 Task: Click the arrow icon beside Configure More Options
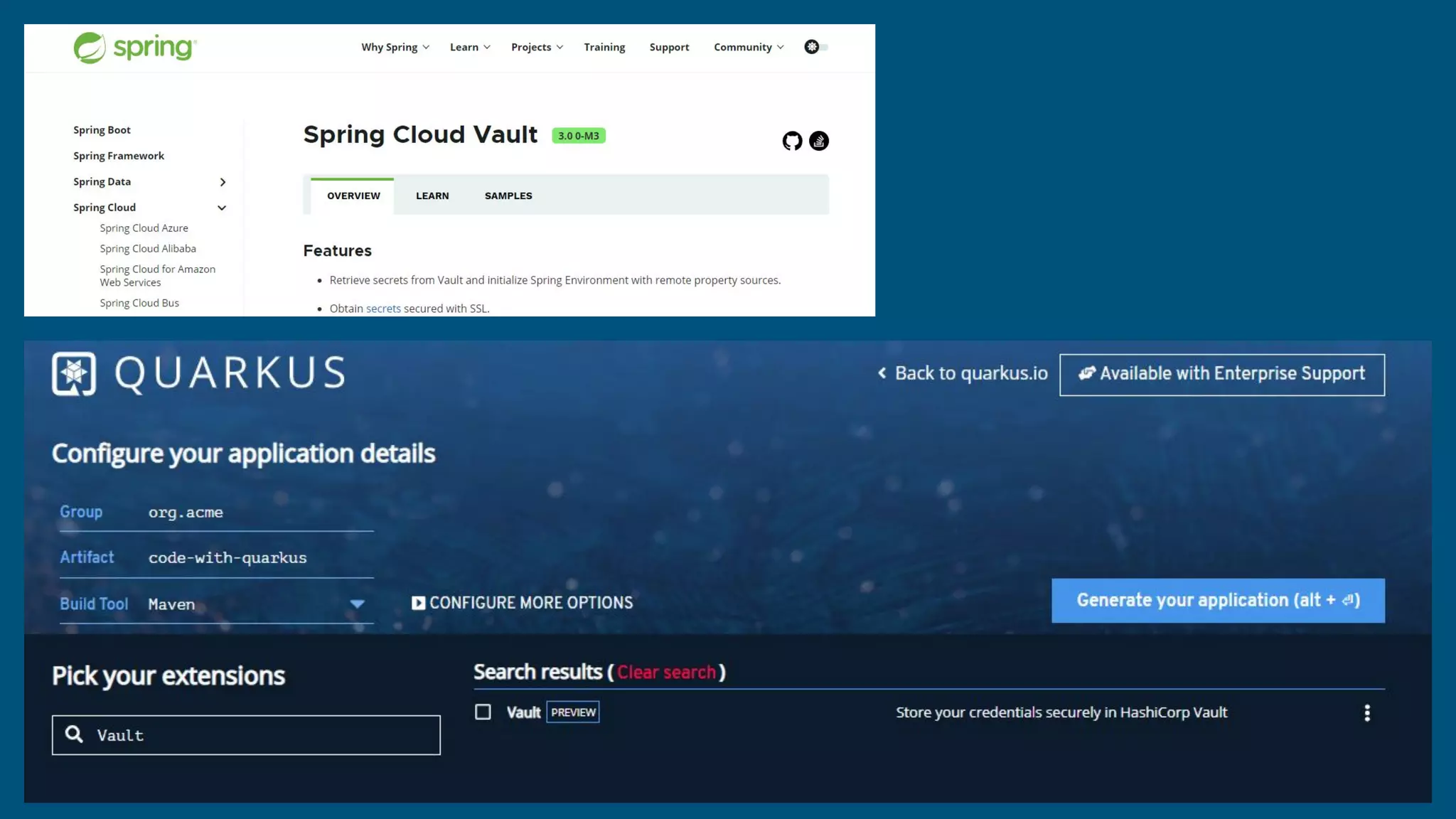click(x=418, y=603)
